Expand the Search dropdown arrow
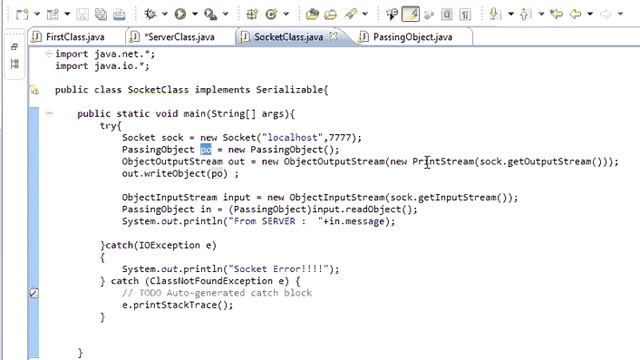Viewport: 640px width, 360px height. tap(365, 14)
